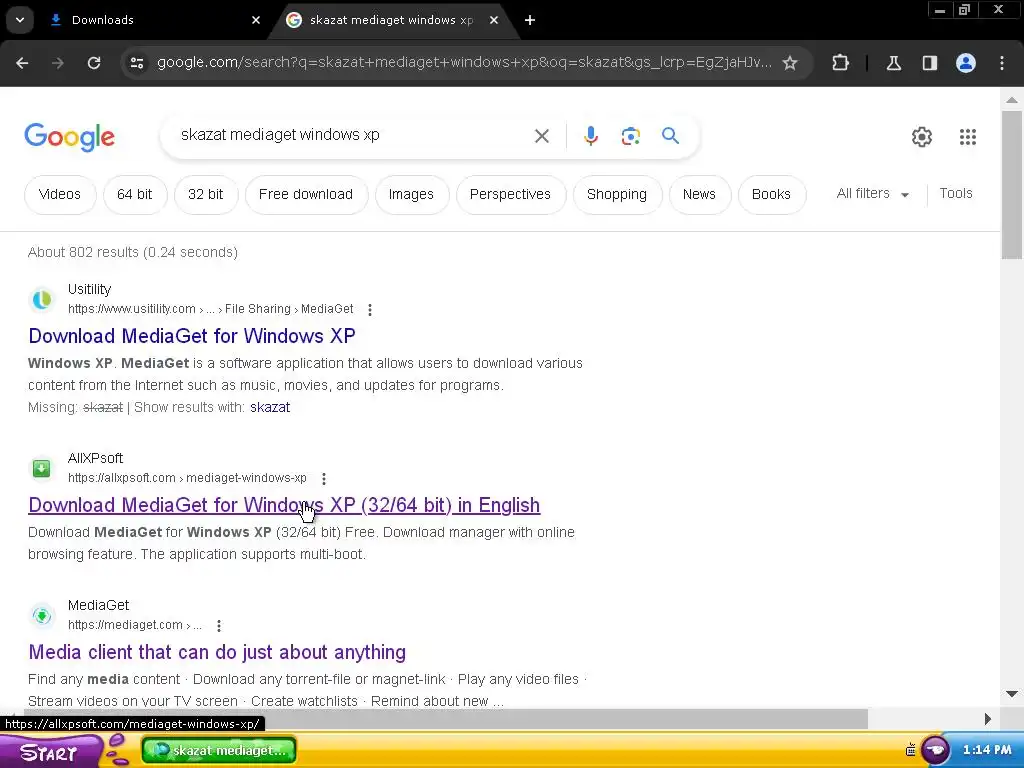Click the MediaGet site favicon

click(x=42, y=615)
